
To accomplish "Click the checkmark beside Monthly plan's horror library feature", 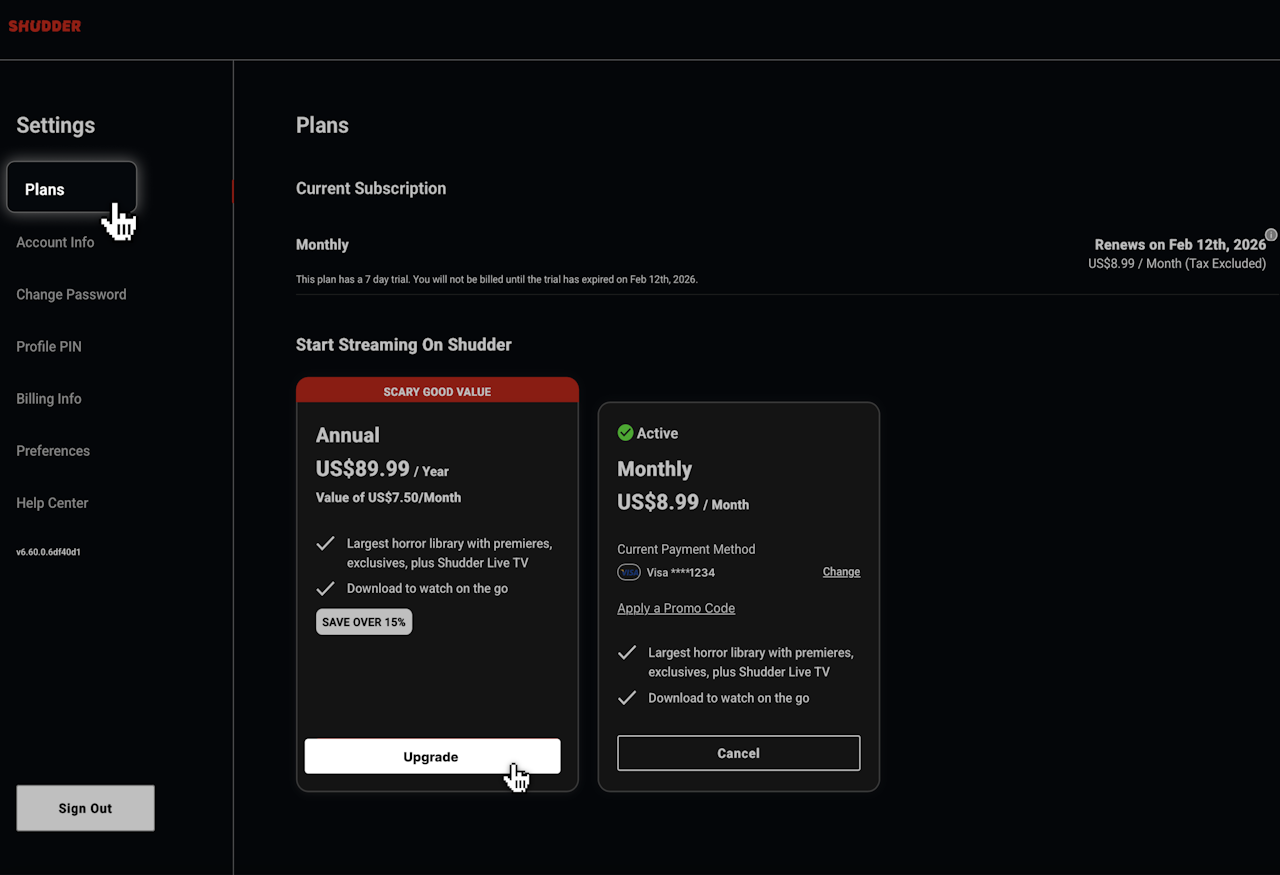I will [626, 652].
